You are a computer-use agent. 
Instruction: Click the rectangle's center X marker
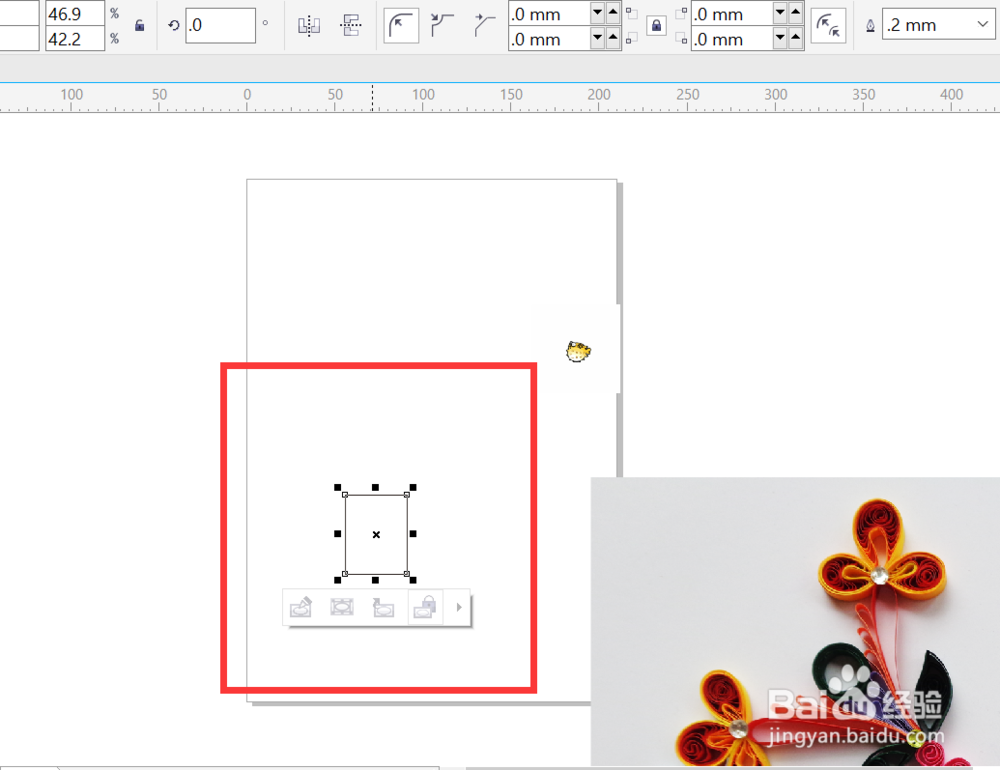click(376, 535)
